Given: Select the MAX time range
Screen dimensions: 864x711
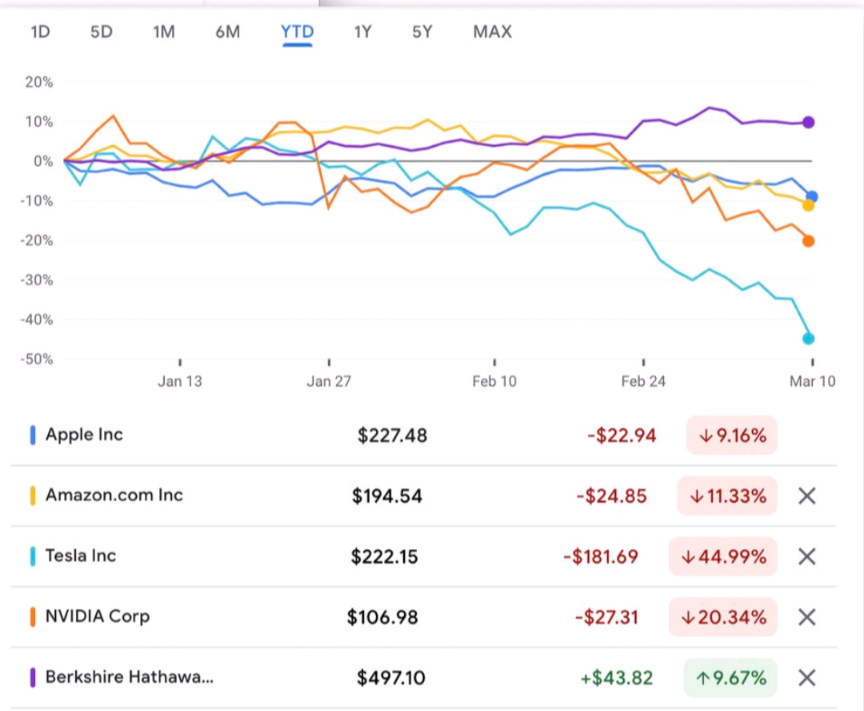Looking at the screenshot, I should click(x=492, y=32).
